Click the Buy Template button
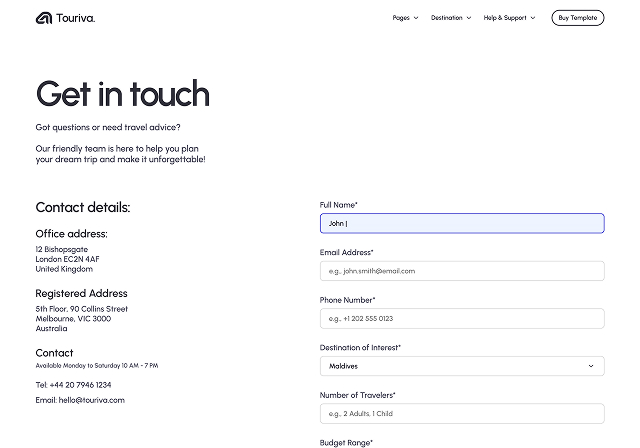The height and width of the screenshot is (448, 640). (578, 18)
